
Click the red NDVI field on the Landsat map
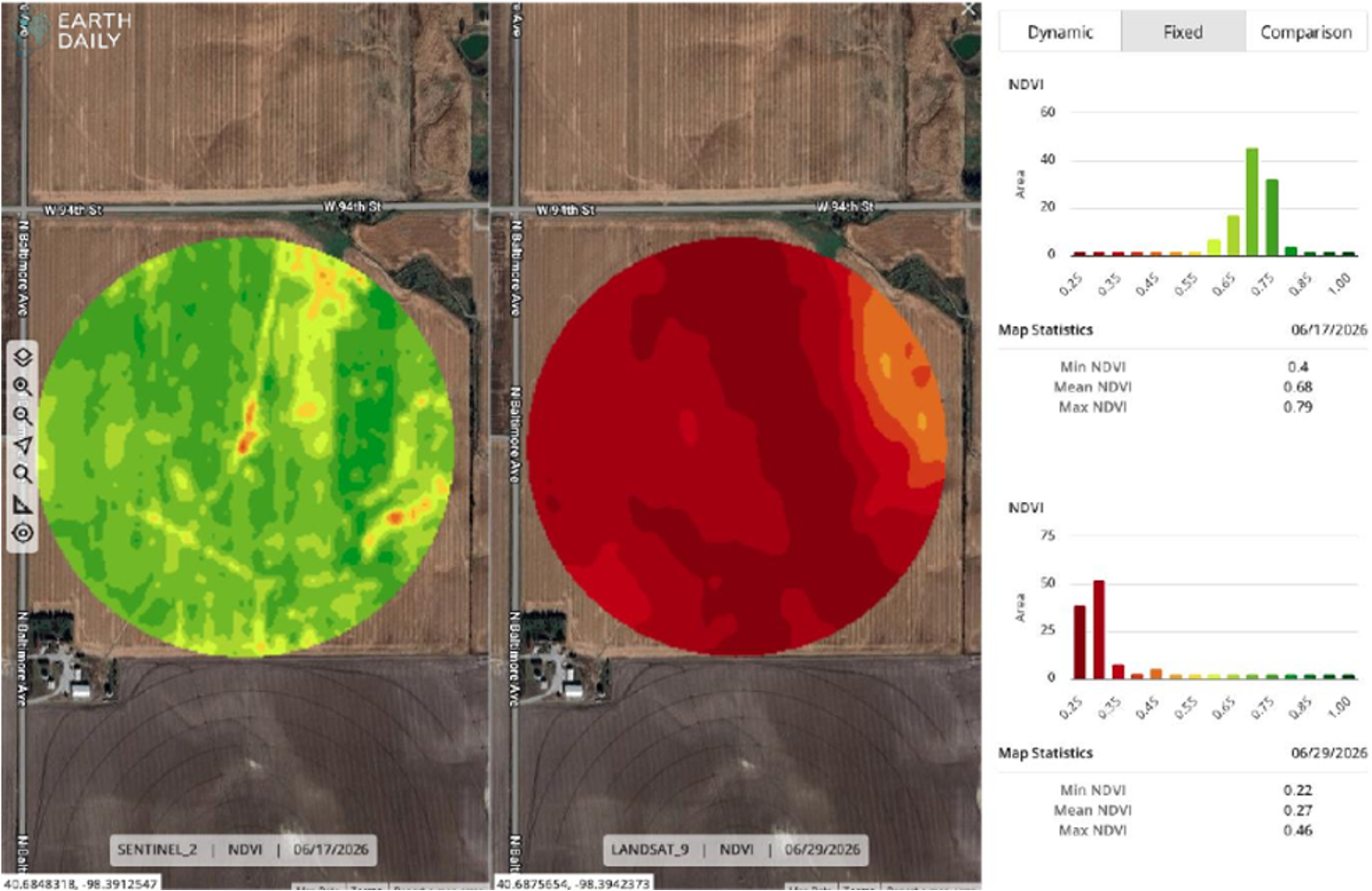coord(738,446)
